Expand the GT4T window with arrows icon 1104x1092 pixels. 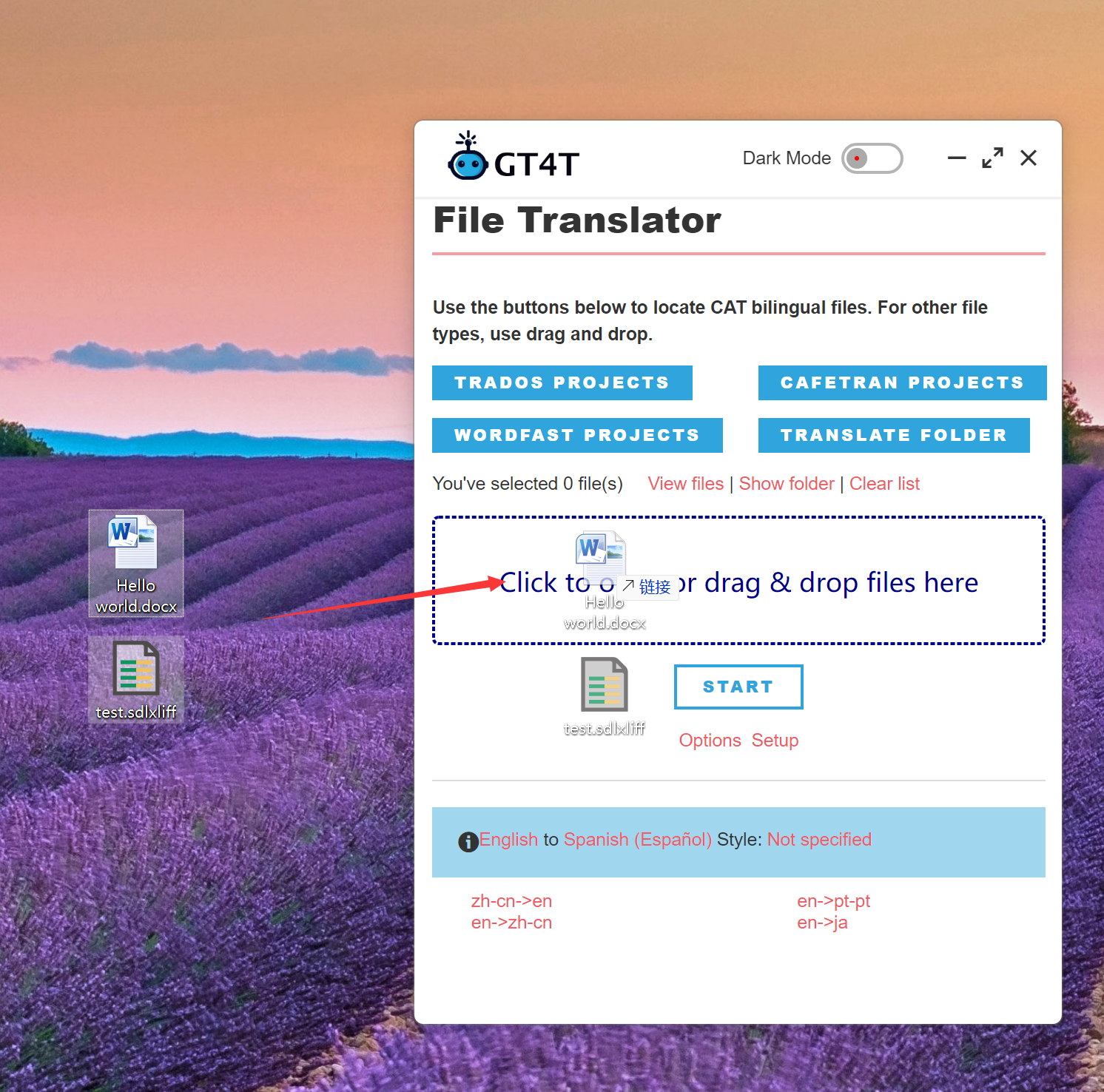992,158
